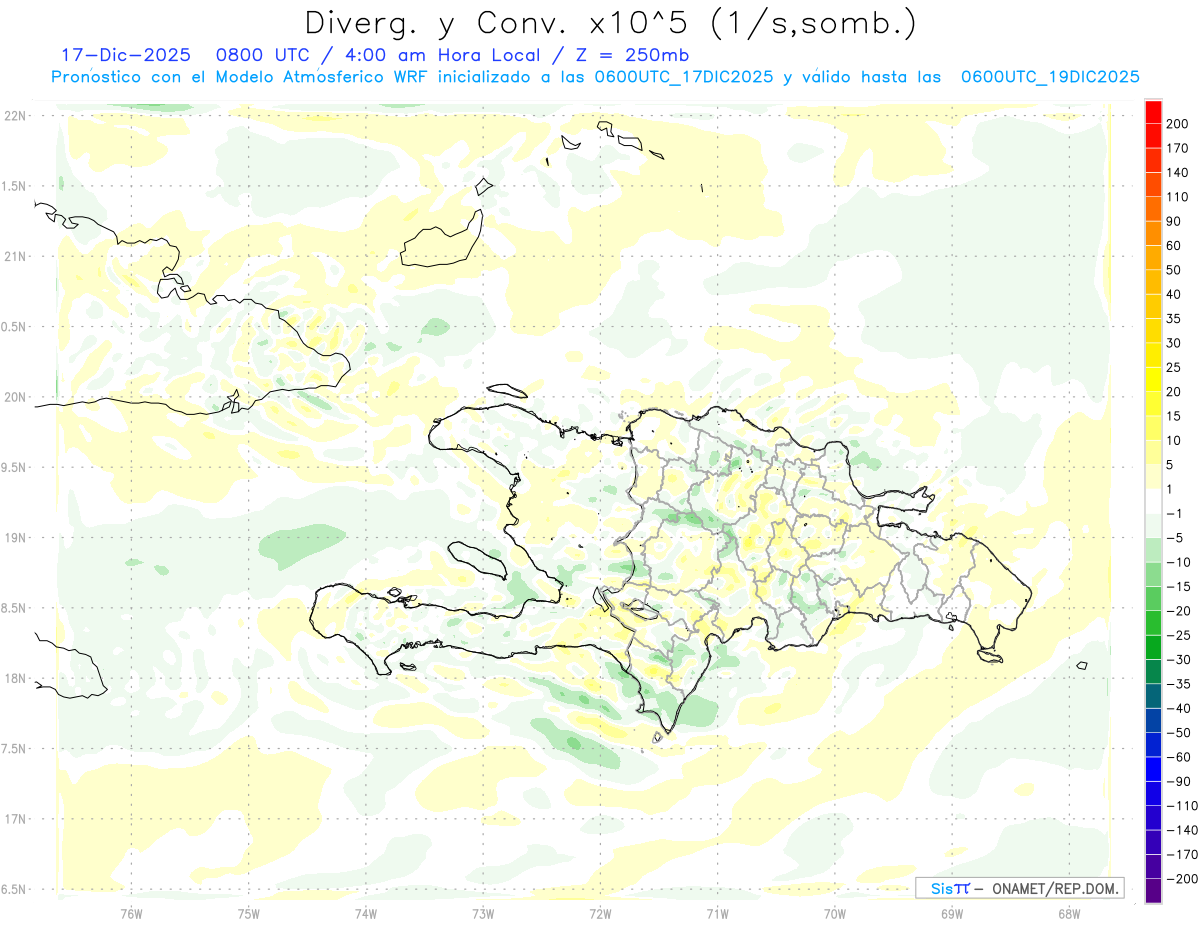Click the '72W' longitude label
This screenshot has height=927, width=1200.
[x=600, y=912]
